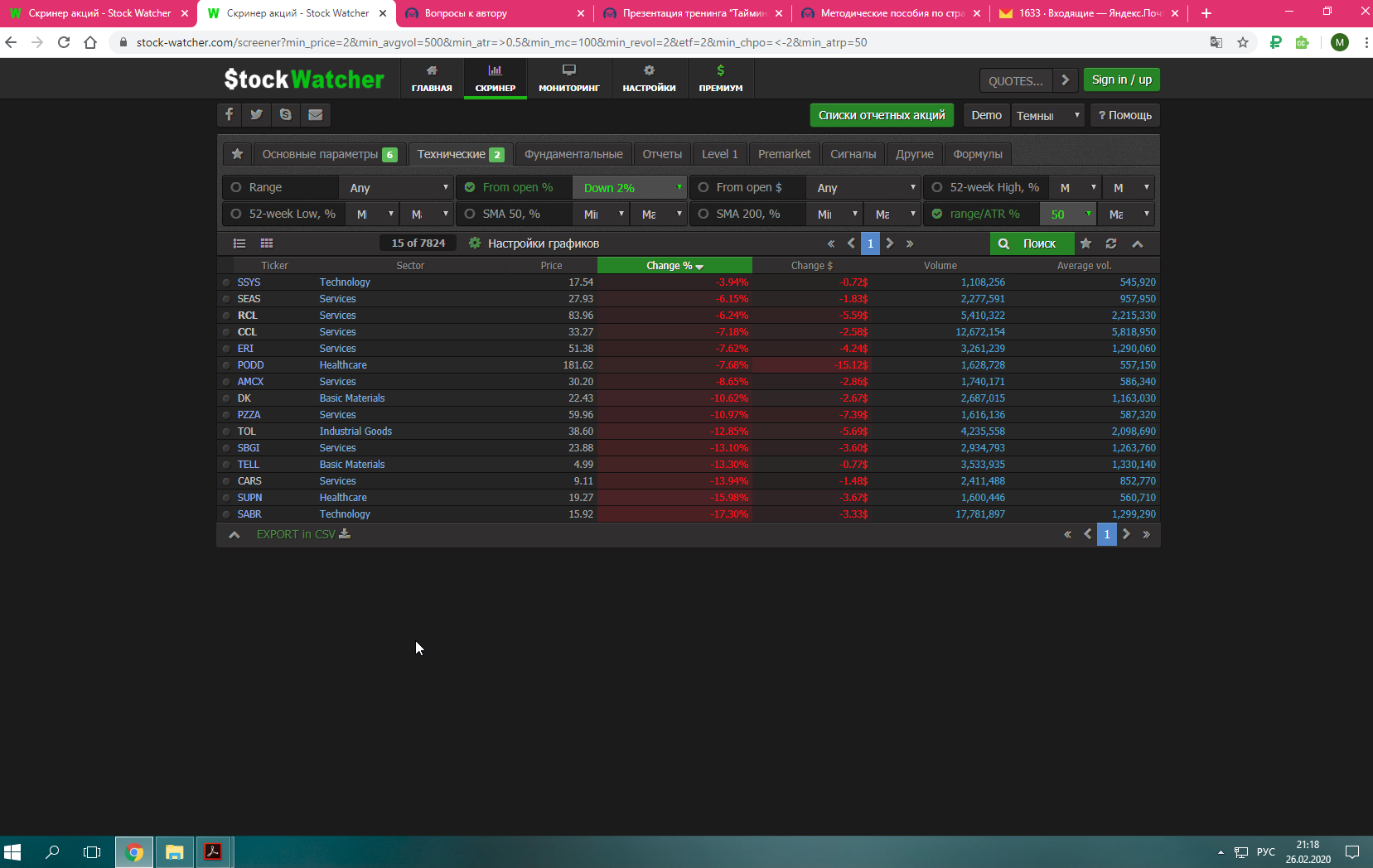Disable the From open % filter

[x=470, y=188]
